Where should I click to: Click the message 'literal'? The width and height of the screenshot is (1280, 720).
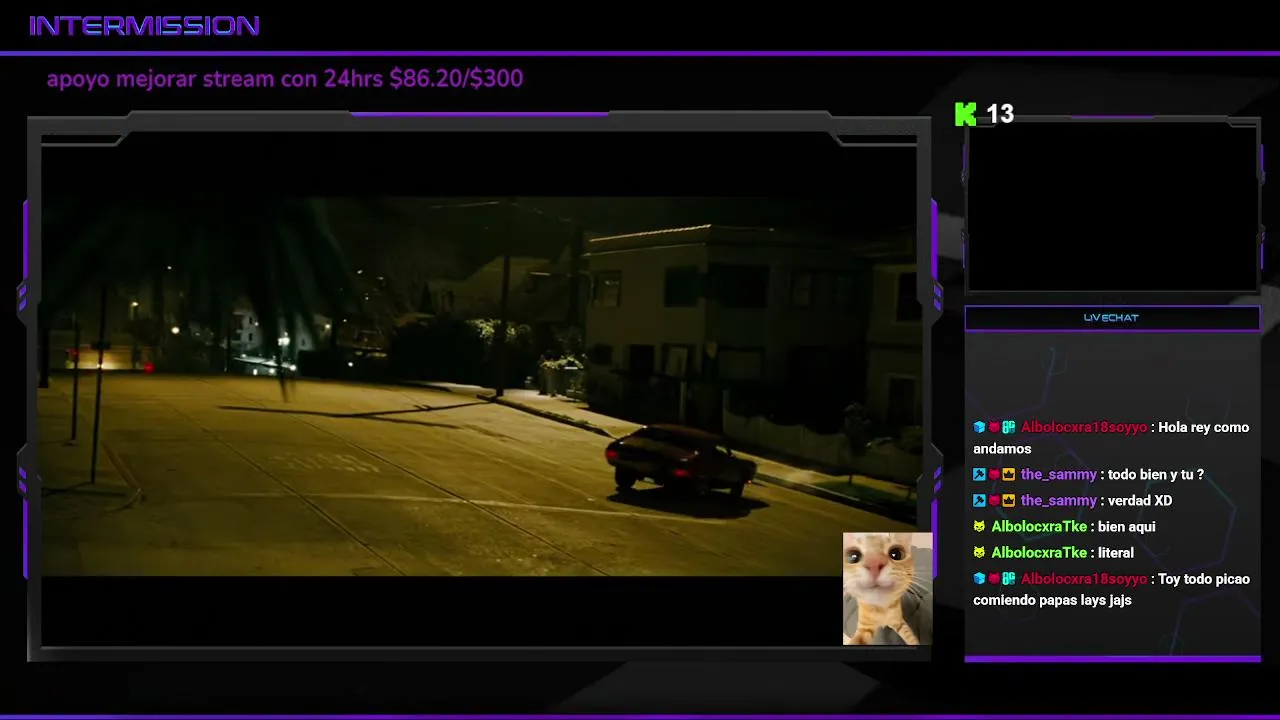pos(1116,553)
